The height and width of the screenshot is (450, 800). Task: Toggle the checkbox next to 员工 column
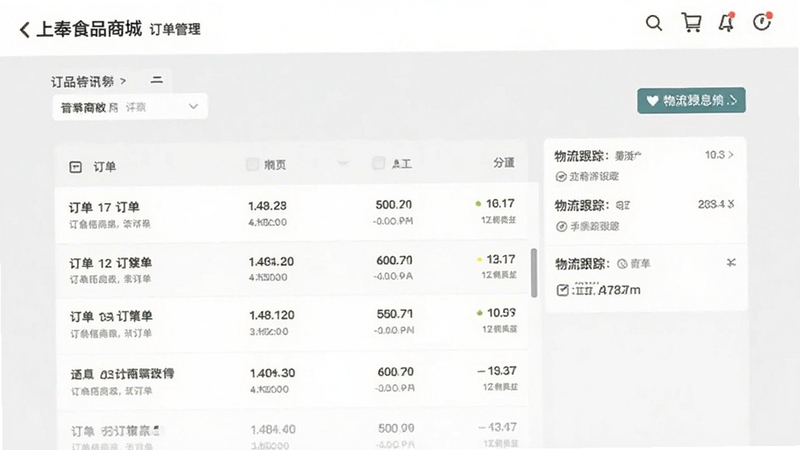(x=378, y=163)
